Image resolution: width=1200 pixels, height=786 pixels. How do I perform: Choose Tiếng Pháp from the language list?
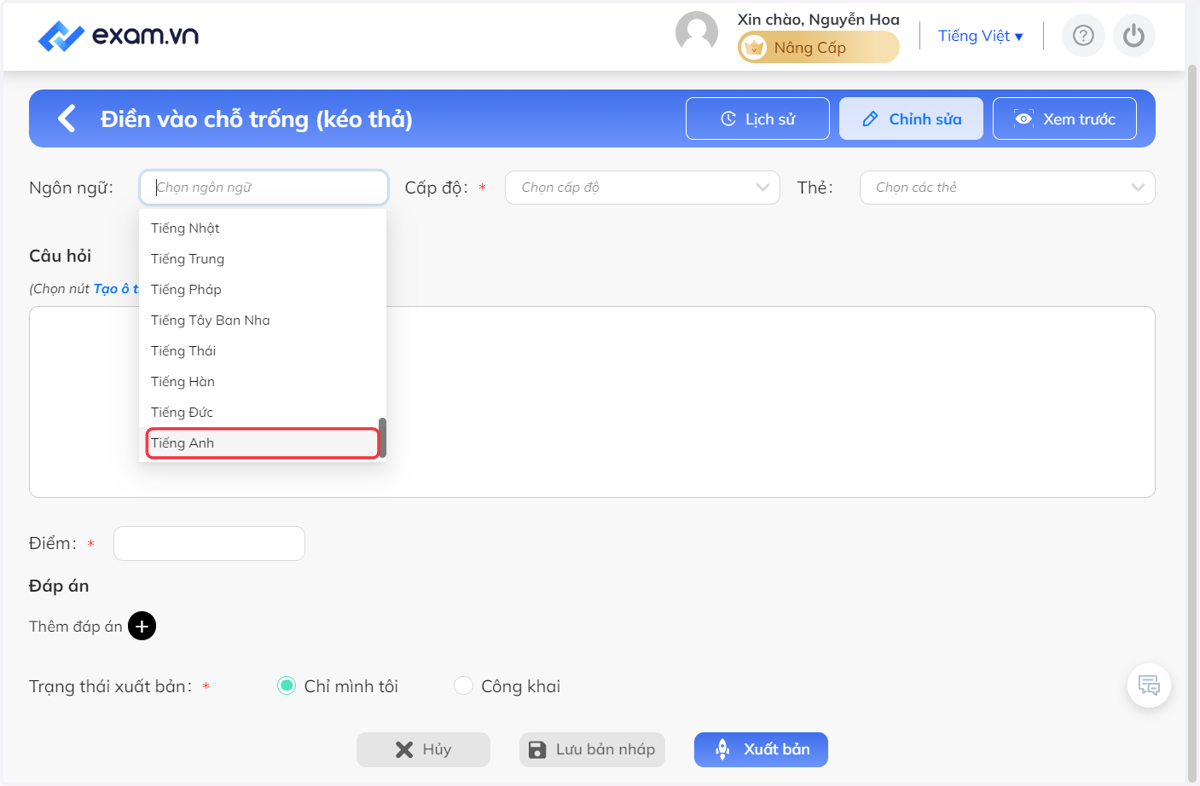click(260, 290)
